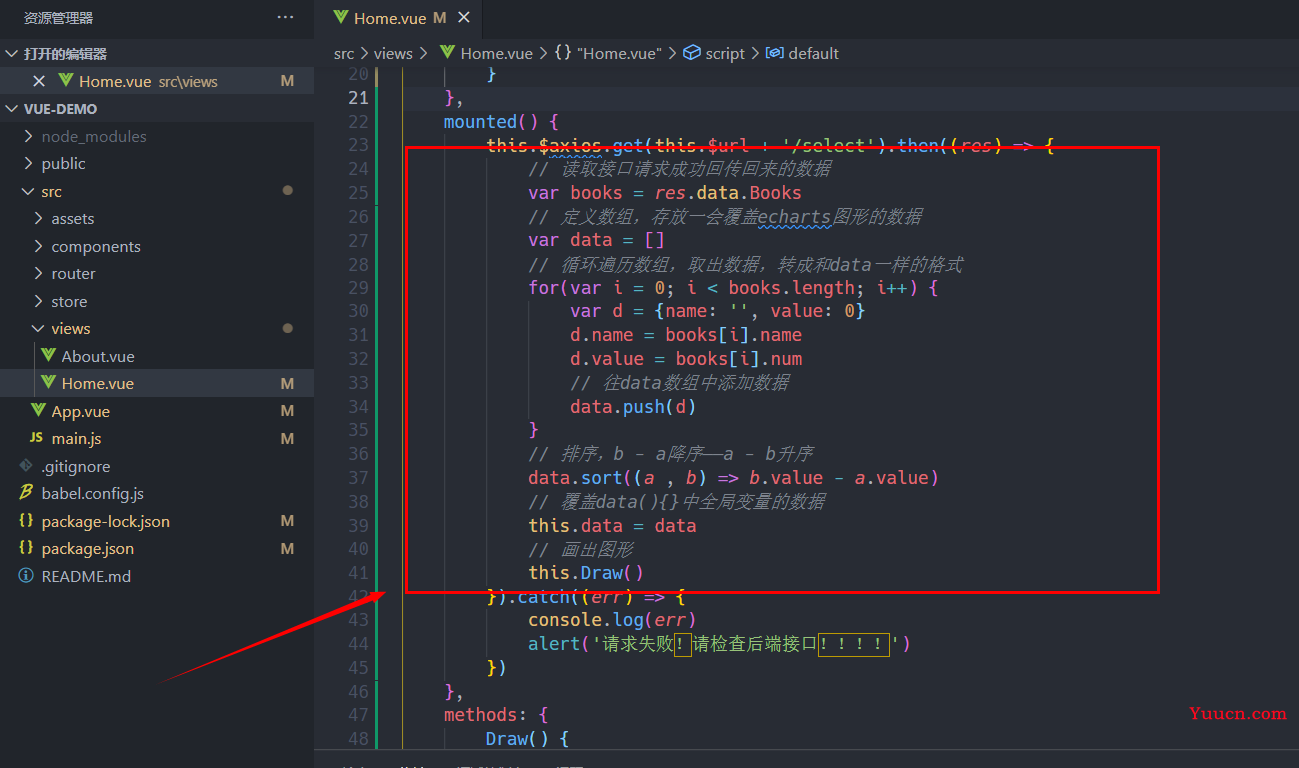The width and height of the screenshot is (1299, 768).
Task: Click JSON braces icon beside package-lock.json
Action: click(26, 521)
